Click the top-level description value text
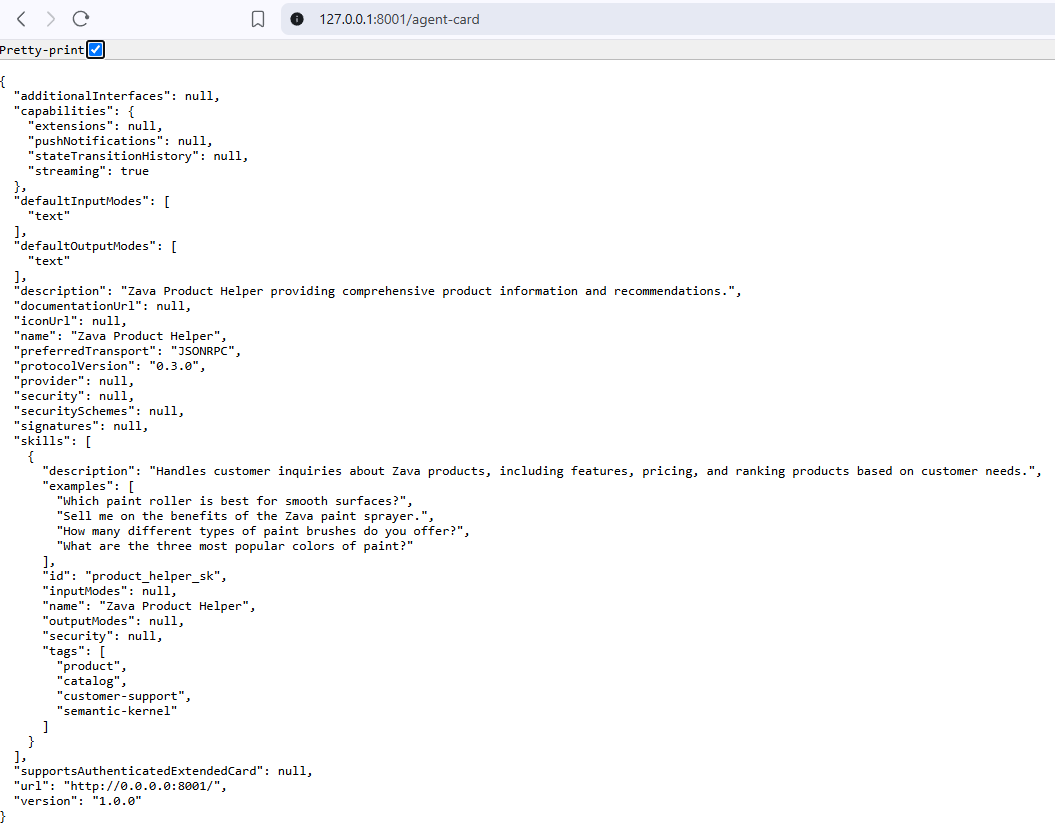 coord(427,291)
